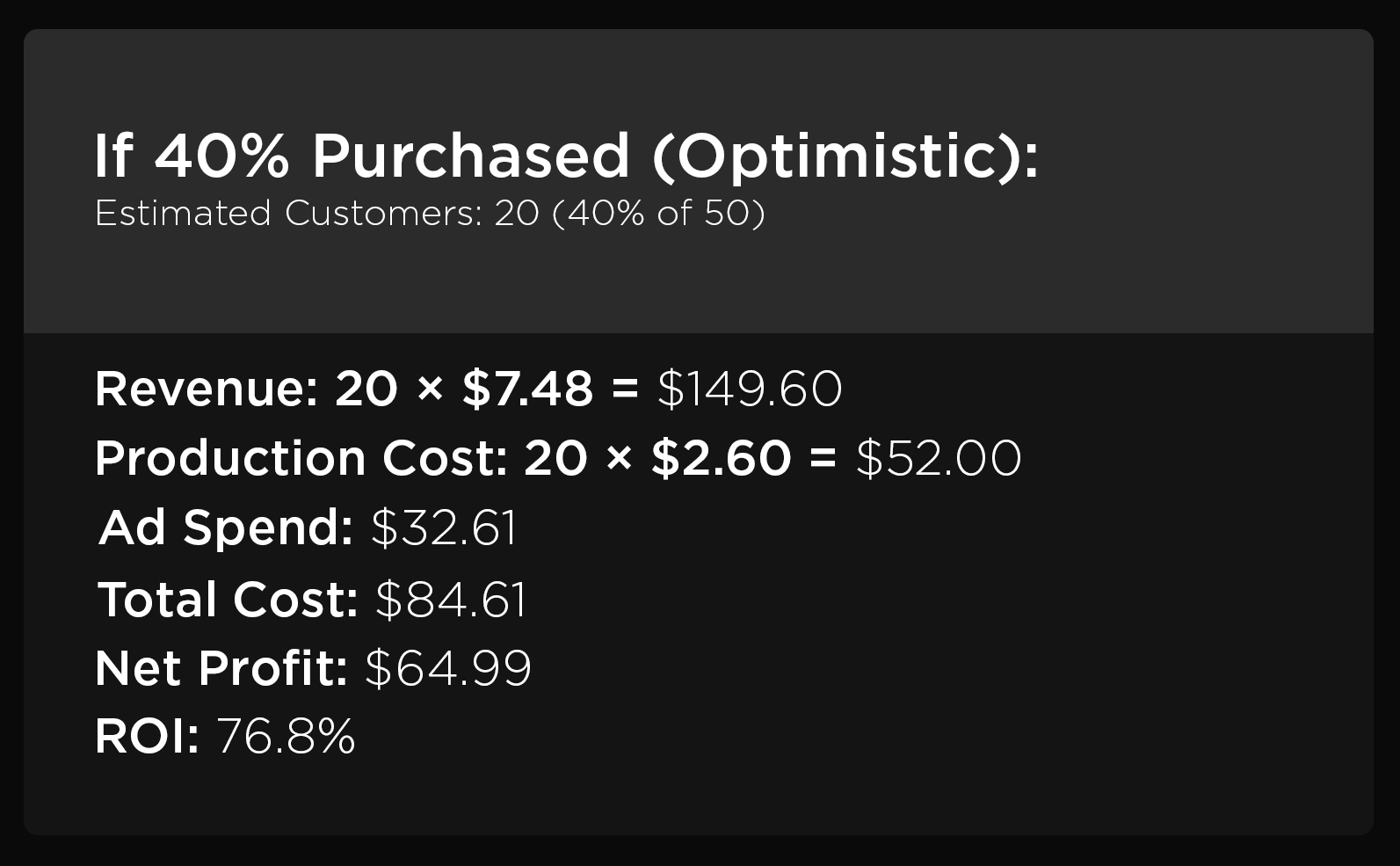Click the Estimated Customers subtitle line
The height and width of the screenshot is (866, 1400).
point(429,214)
